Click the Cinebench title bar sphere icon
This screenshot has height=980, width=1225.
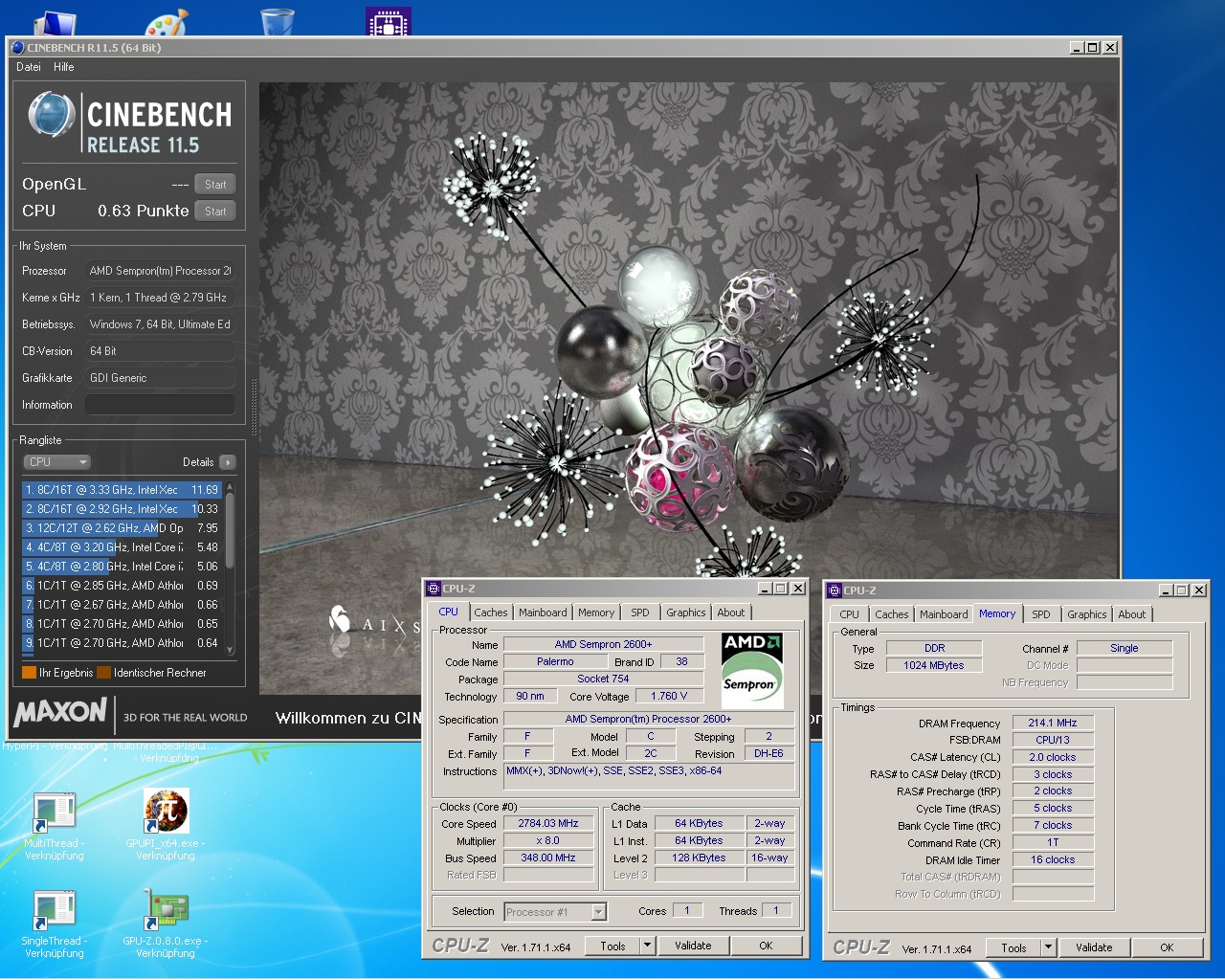coord(17,47)
